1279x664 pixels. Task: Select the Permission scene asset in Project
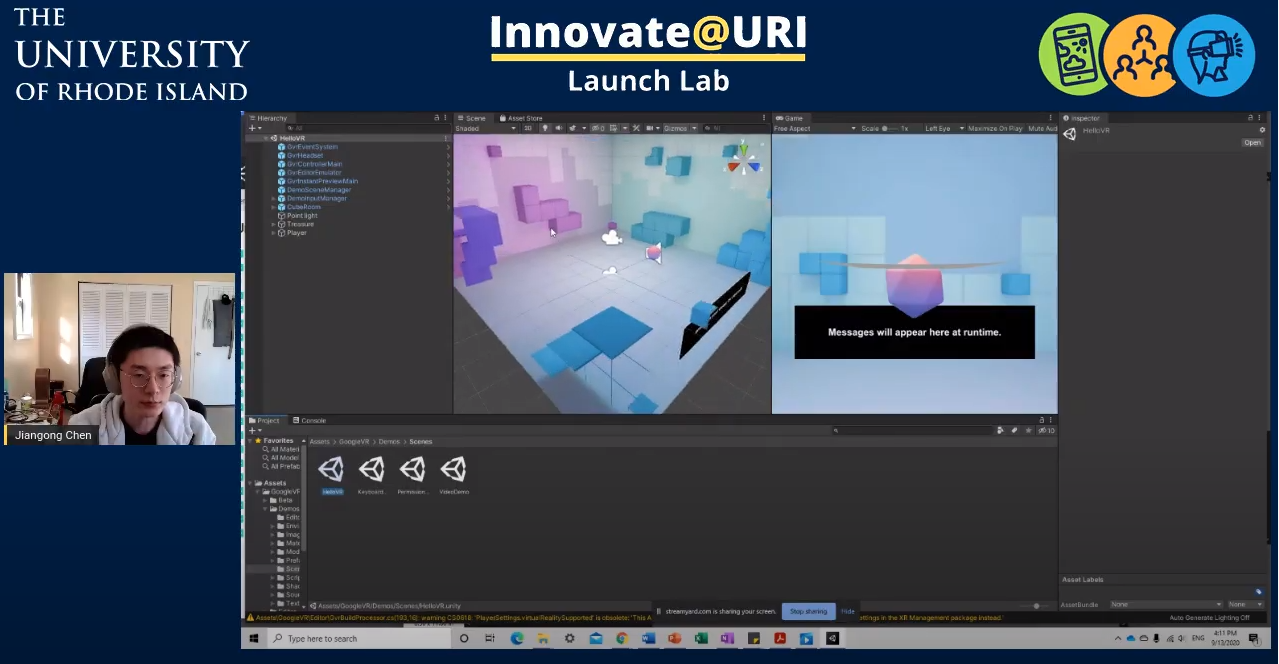[x=412, y=469]
